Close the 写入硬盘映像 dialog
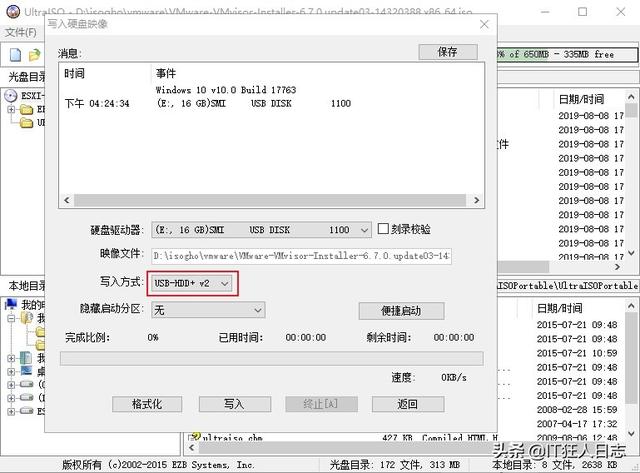 (484, 24)
